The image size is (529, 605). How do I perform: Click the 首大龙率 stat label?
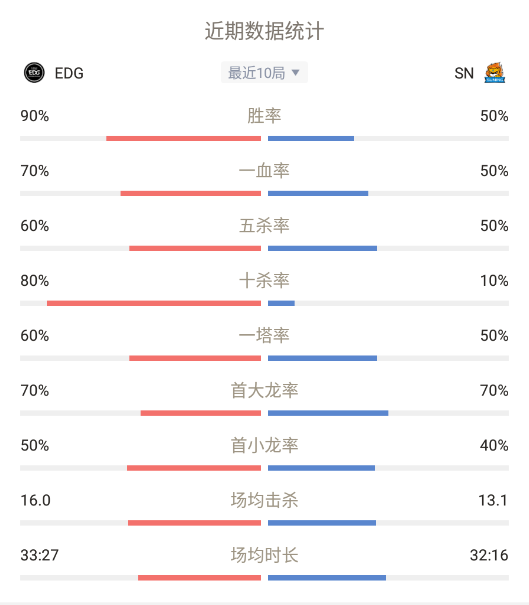point(264,390)
